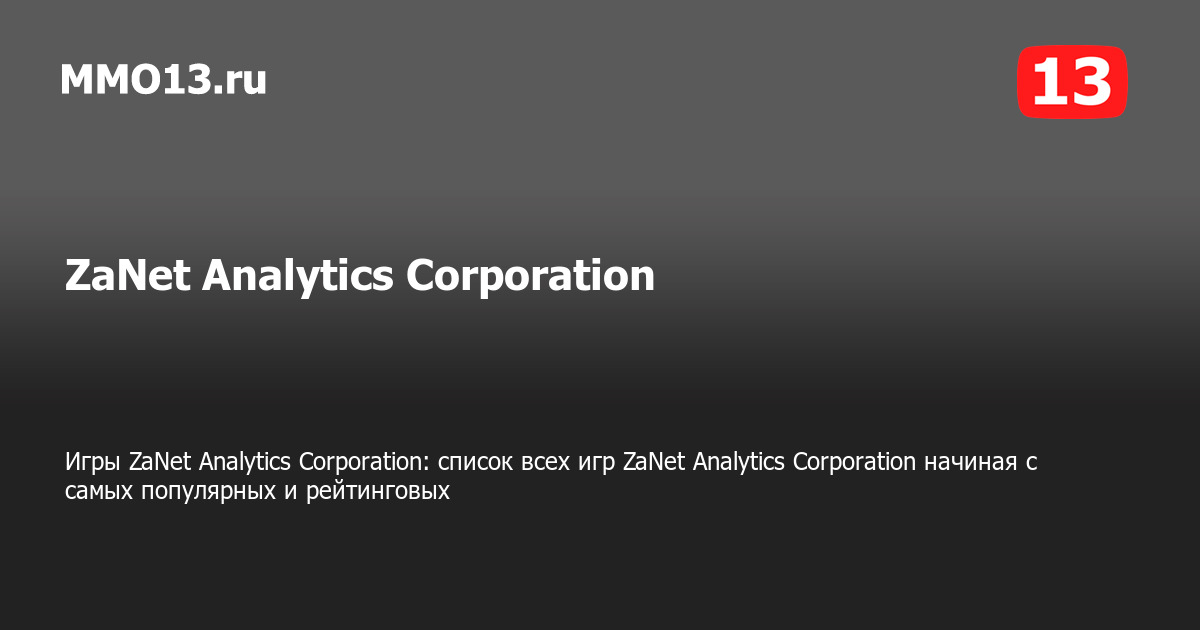Click the phrase самых популярных
This screenshot has width=1200, height=630.
tap(170, 492)
